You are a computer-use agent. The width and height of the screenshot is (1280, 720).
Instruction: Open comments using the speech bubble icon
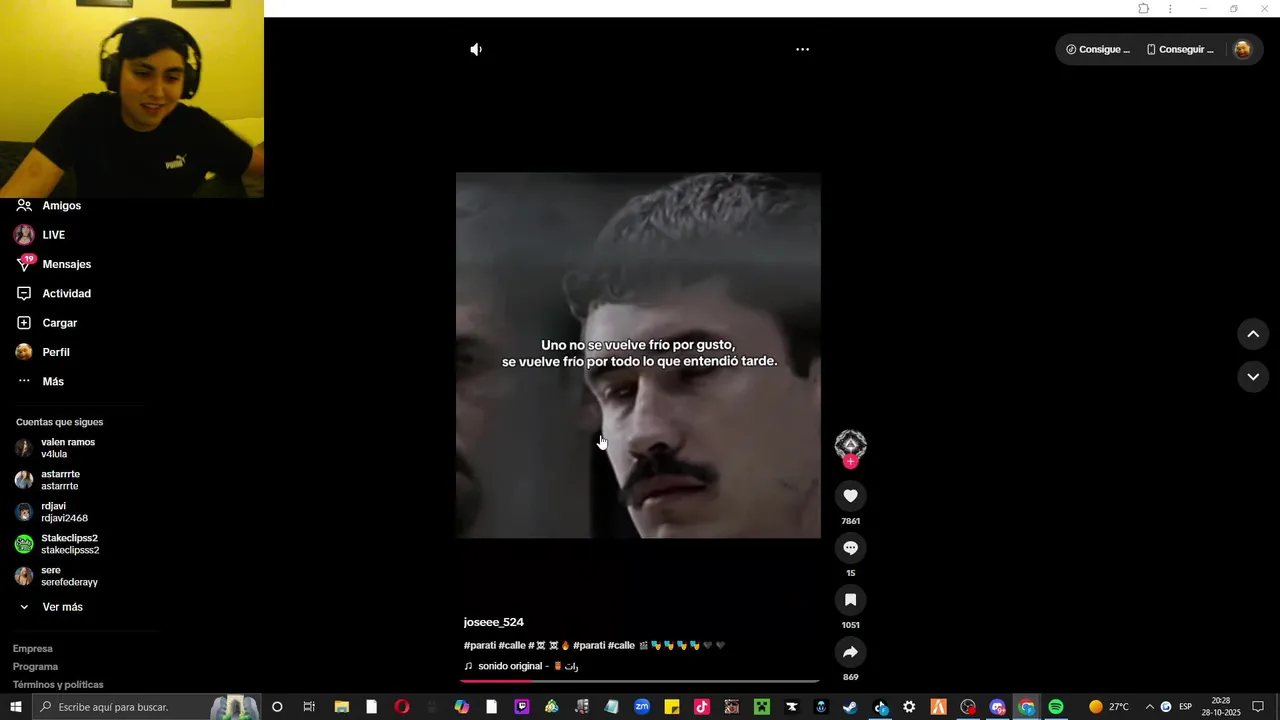click(850, 548)
